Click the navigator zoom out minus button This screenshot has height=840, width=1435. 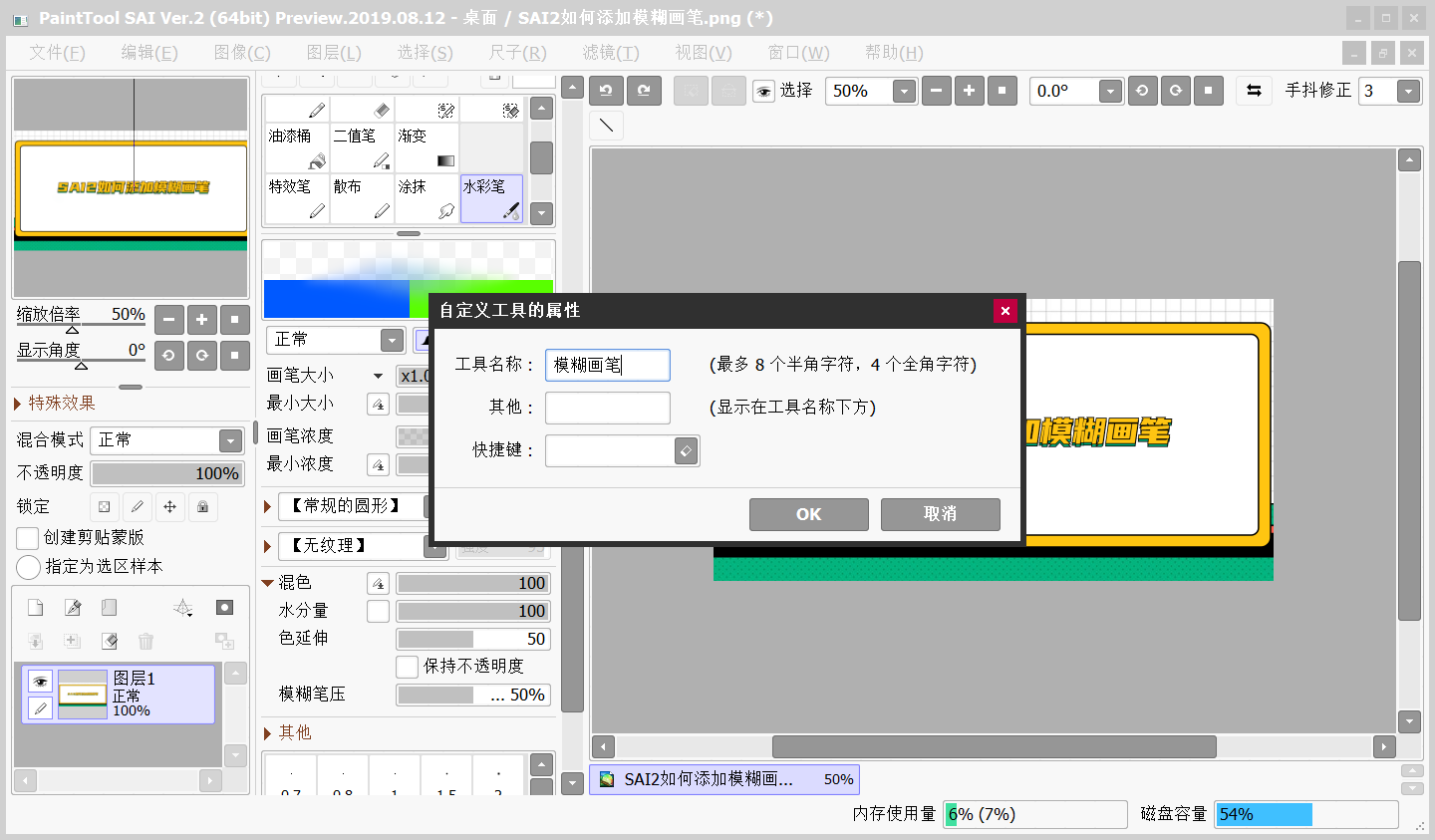click(169, 320)
